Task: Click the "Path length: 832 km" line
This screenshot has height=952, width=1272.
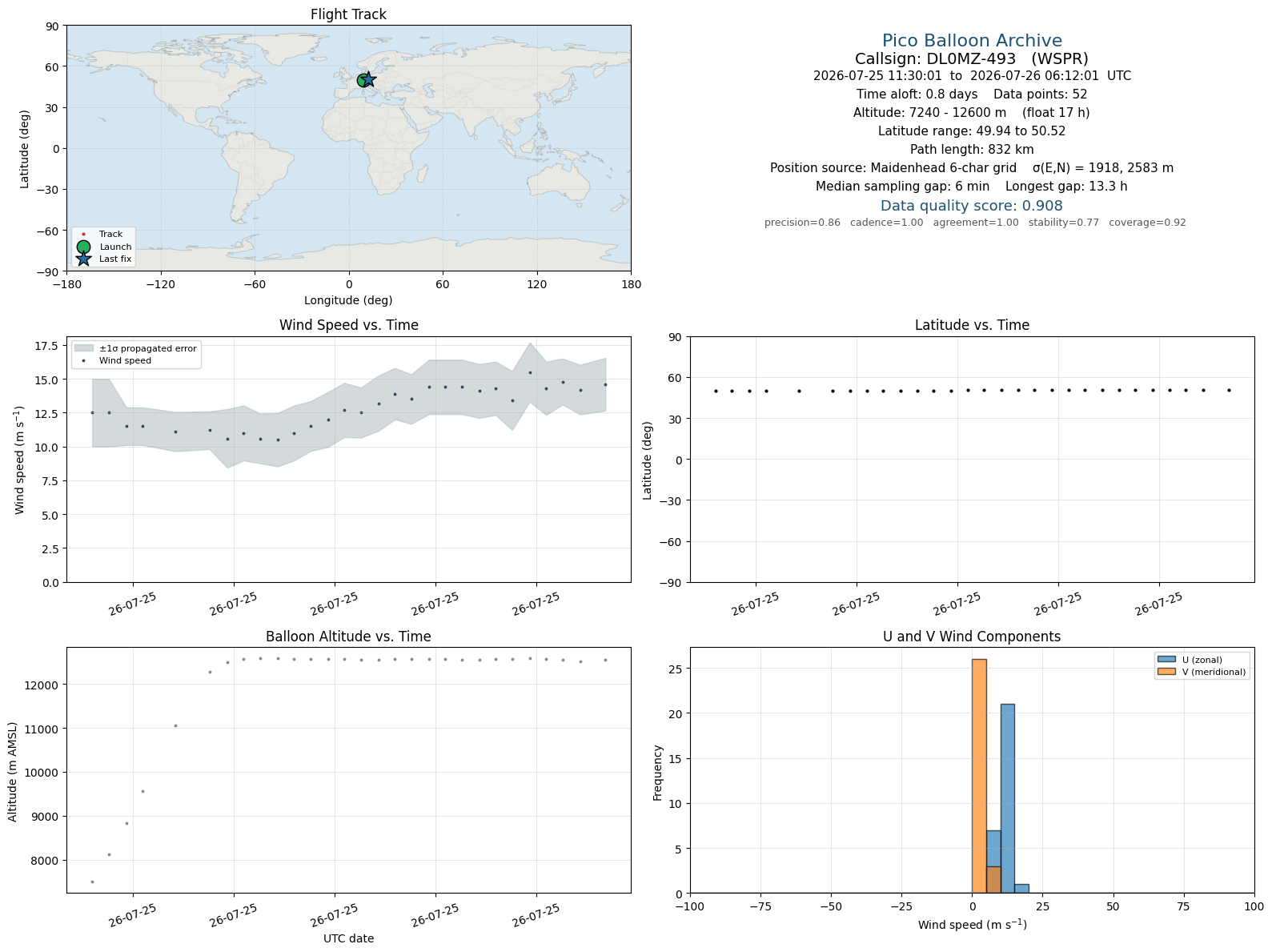Action: click(972, 150)
